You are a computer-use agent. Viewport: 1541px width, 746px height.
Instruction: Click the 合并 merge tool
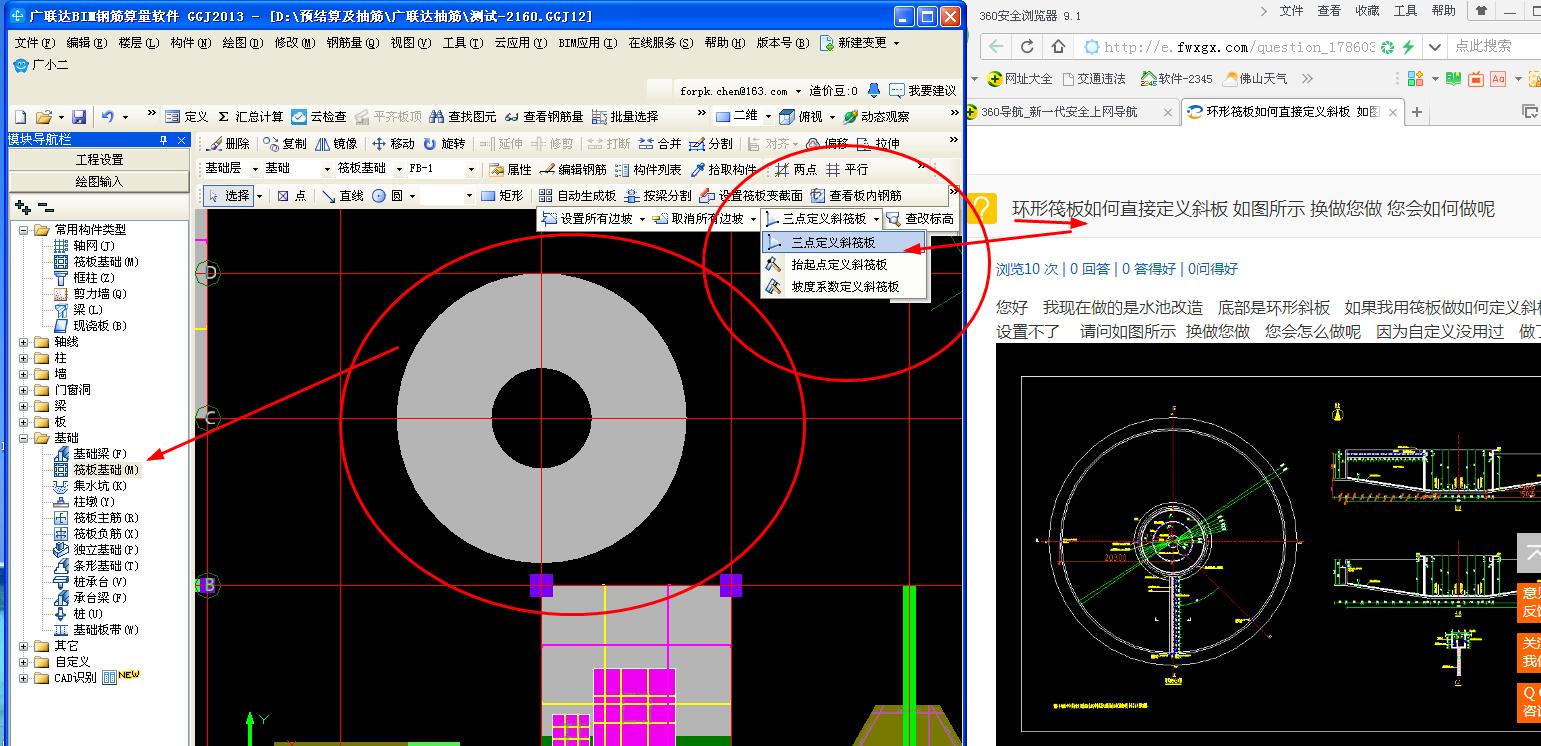pos(660,144)
